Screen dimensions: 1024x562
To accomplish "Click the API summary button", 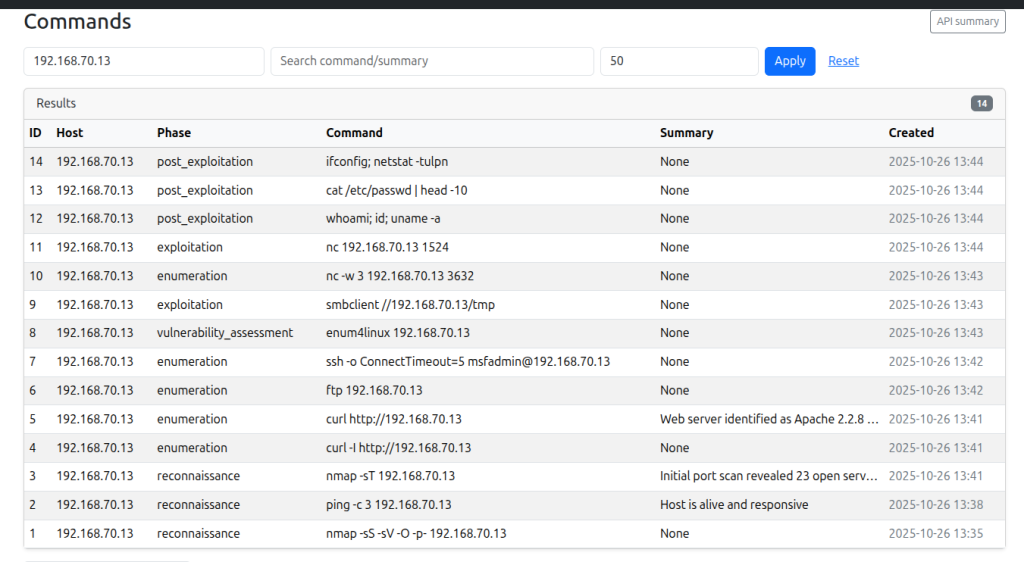I will 967,21.
